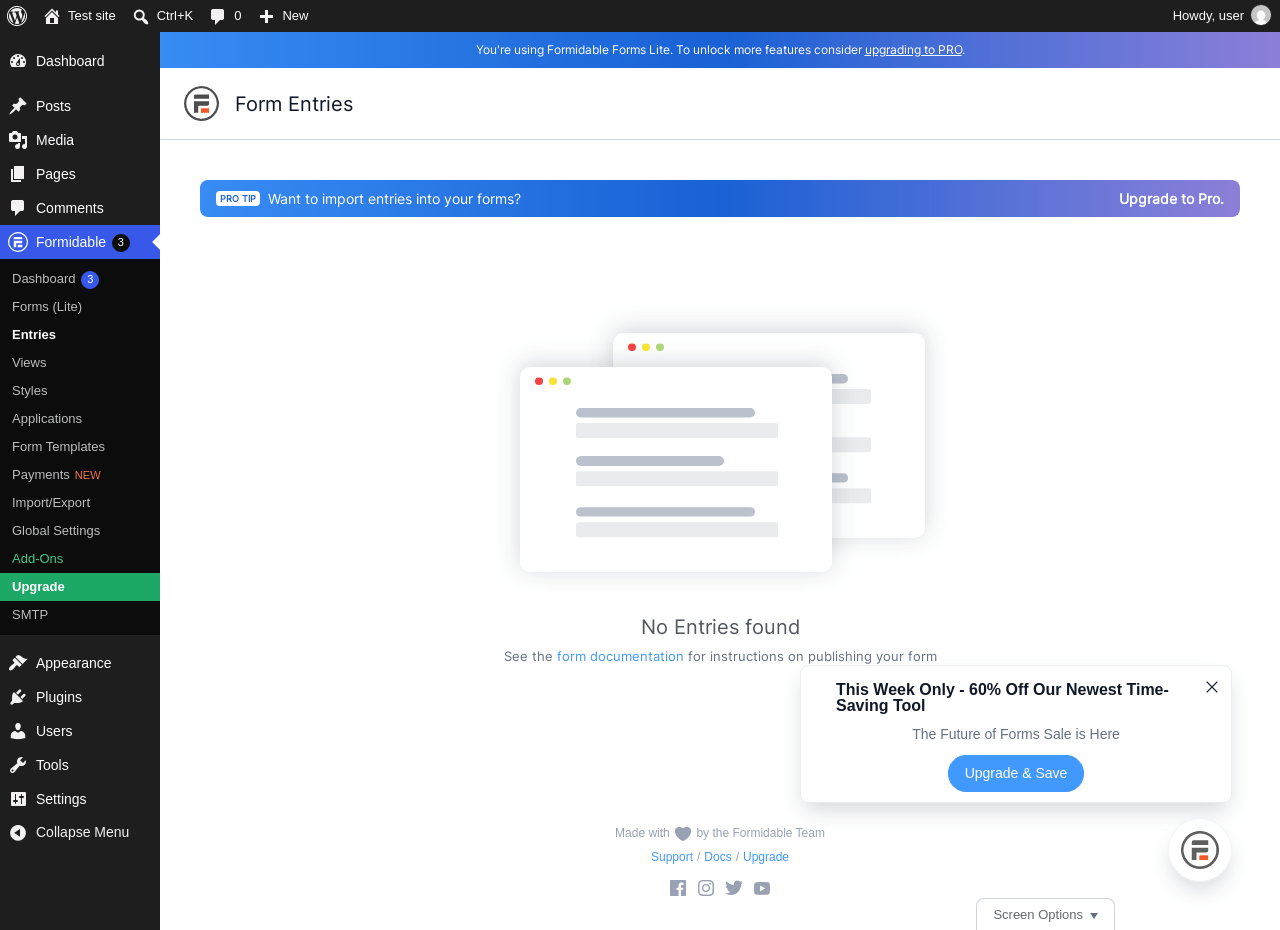Click the user avatar beside Howdy, user
This screenshot has height=930, width=1280.
pyautogui.click(x=1261, y=15)
